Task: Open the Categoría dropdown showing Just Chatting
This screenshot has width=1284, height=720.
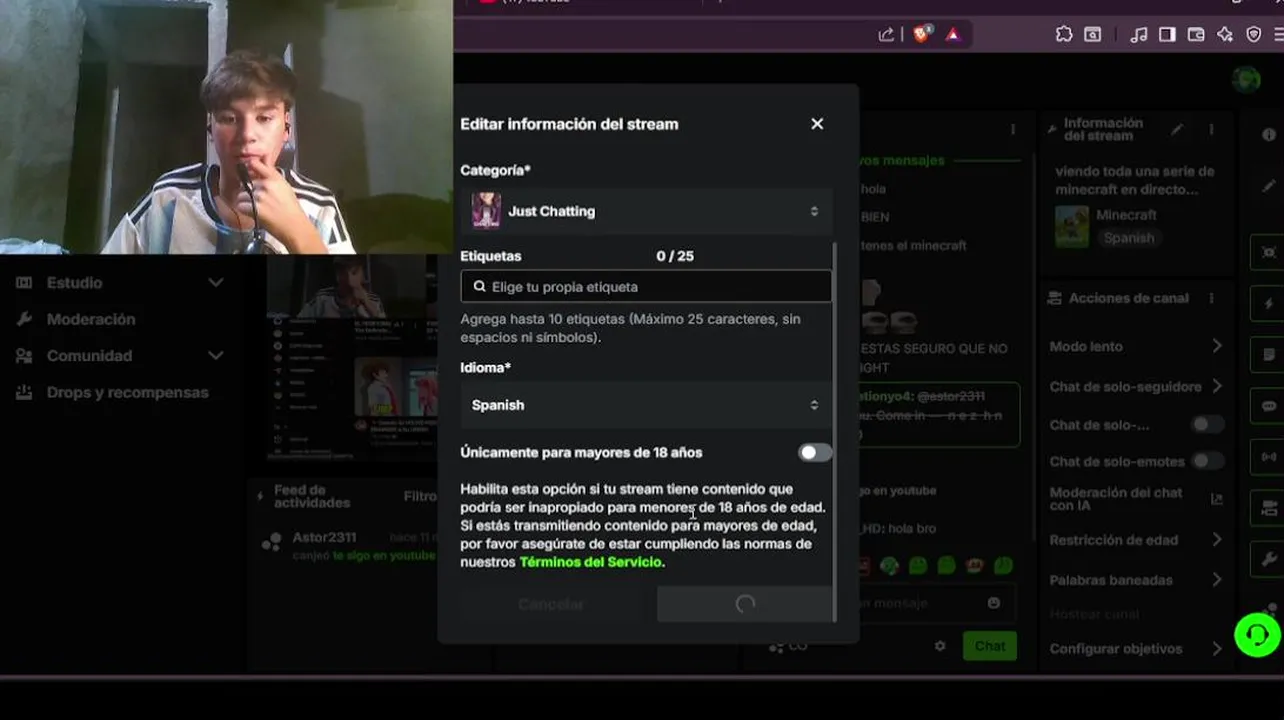Action: point(646,211)
